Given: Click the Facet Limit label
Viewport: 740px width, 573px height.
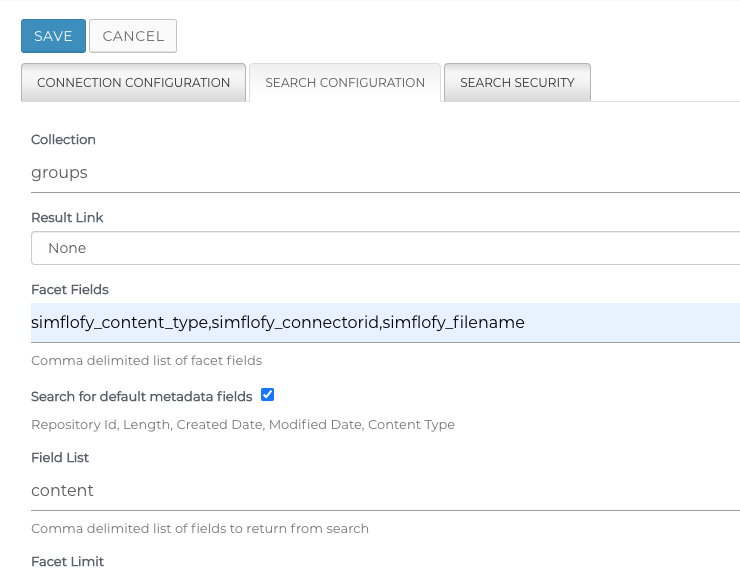Looking at the screenshot, I should pyautogui.click(x=67, y=561).
